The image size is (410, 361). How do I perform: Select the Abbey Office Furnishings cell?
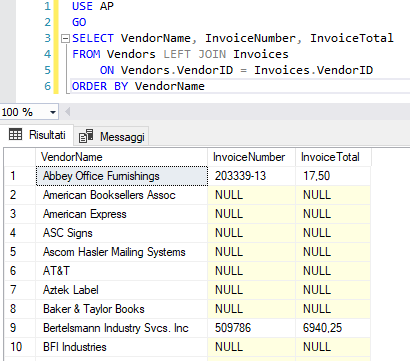tap(122, 176)
